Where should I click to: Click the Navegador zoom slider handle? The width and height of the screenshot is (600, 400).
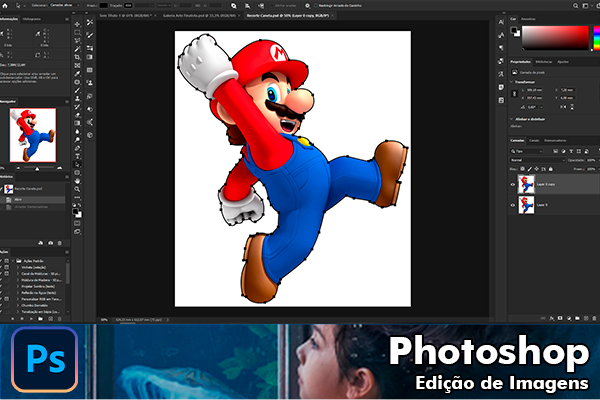(37, 169)
